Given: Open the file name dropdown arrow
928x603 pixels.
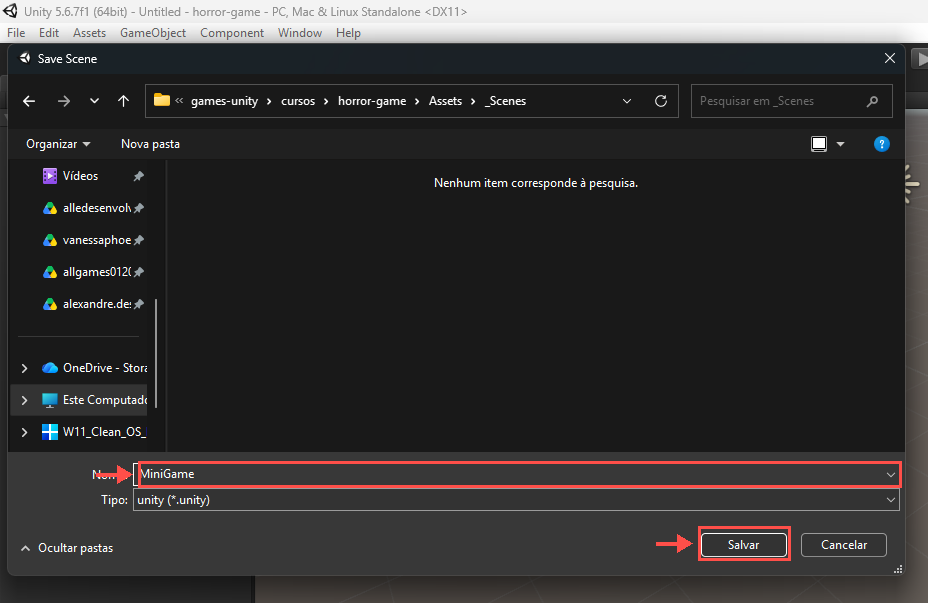Looking at the screenshot, I should coord(891,474).
